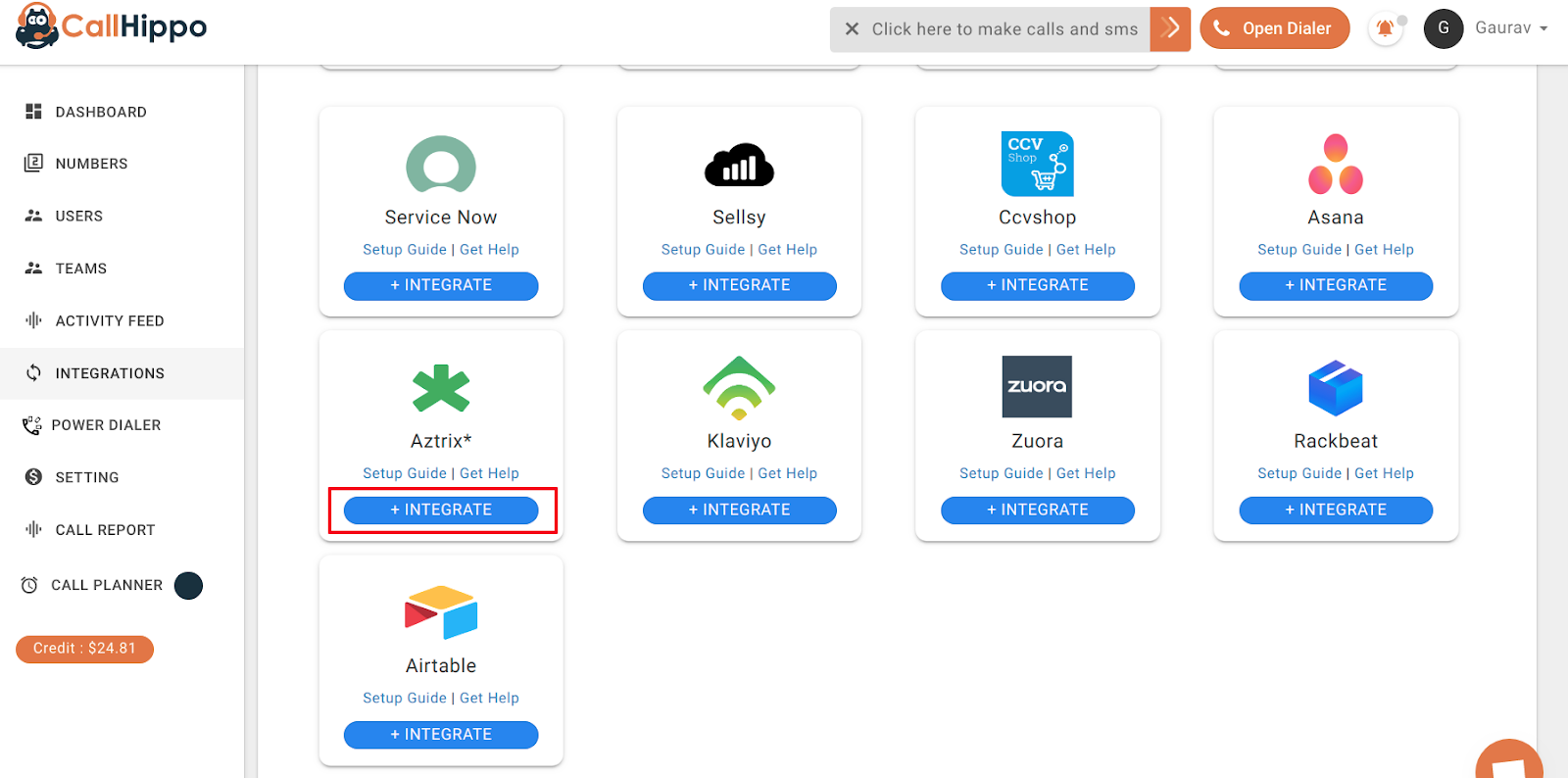Click the Call Planner alarm clock icon
1568x778 pixels.
click(29, 585)
